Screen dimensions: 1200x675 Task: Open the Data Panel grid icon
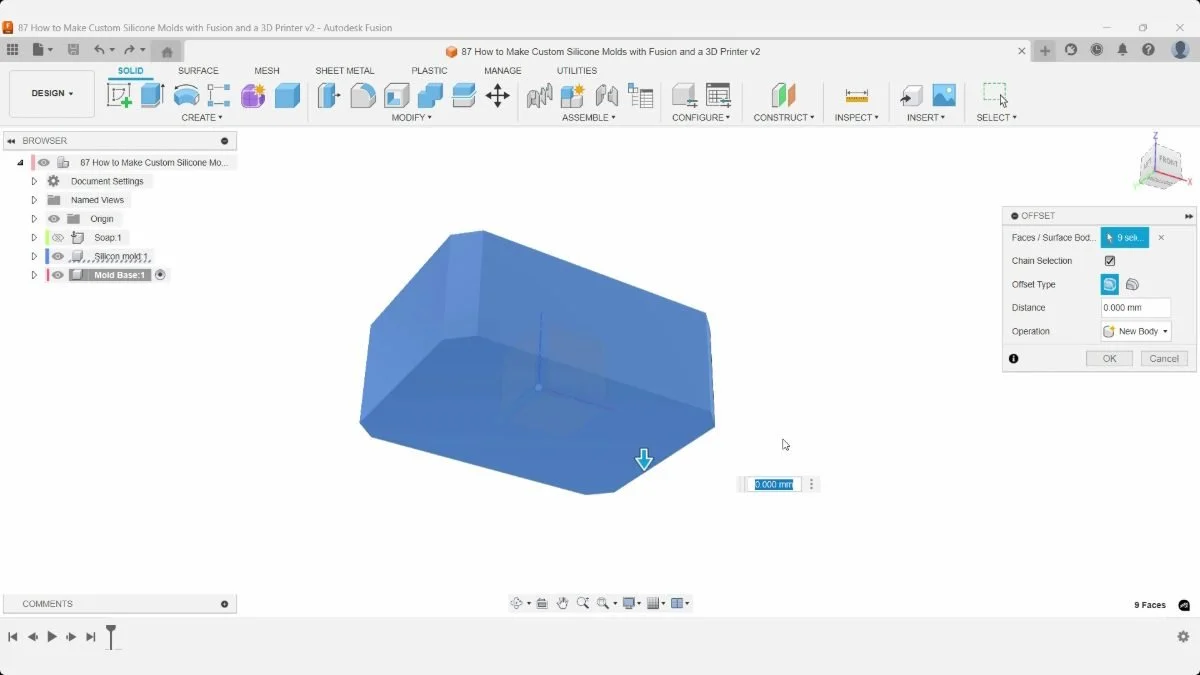[x=13, y=49]
